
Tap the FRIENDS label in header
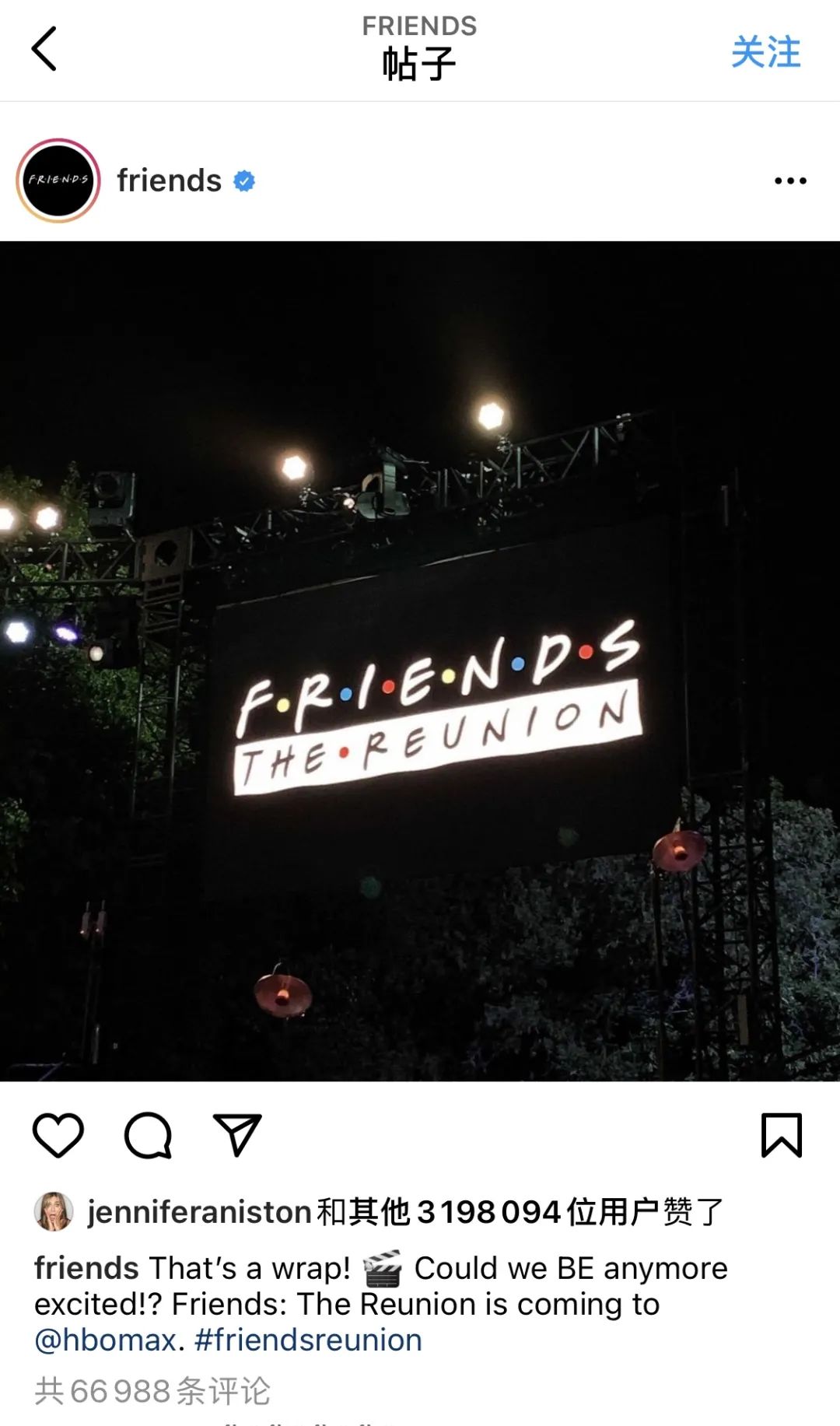click(x=419, y=26)
